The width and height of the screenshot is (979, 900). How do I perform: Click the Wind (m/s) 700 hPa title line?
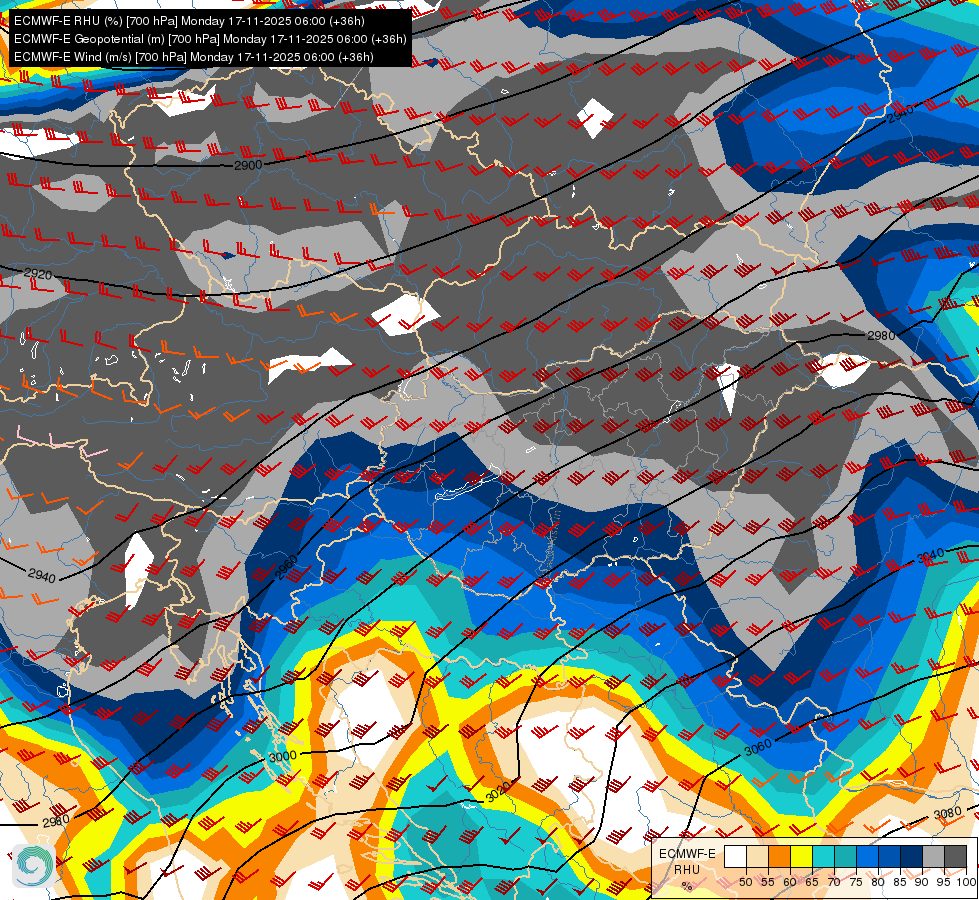[x=194, y=57]
